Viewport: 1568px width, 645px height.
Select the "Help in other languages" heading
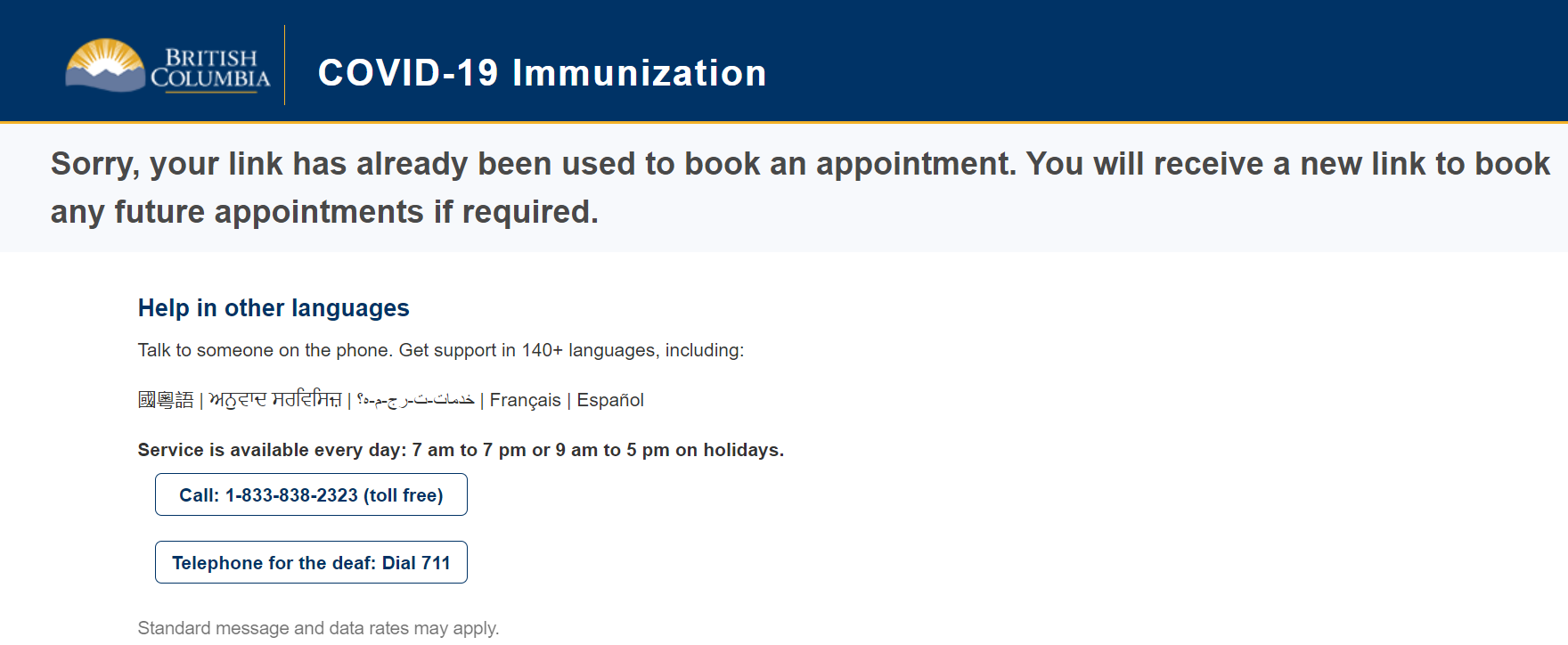pyautogui.click(x=274, y=308)
